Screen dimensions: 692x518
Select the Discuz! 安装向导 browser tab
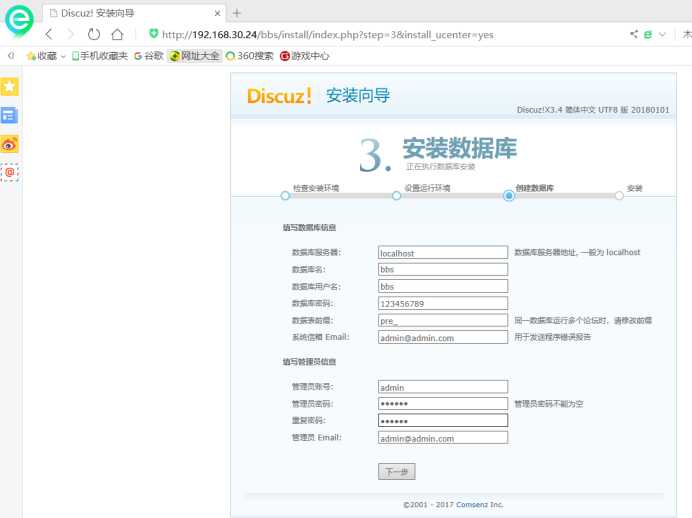point(134,13)
